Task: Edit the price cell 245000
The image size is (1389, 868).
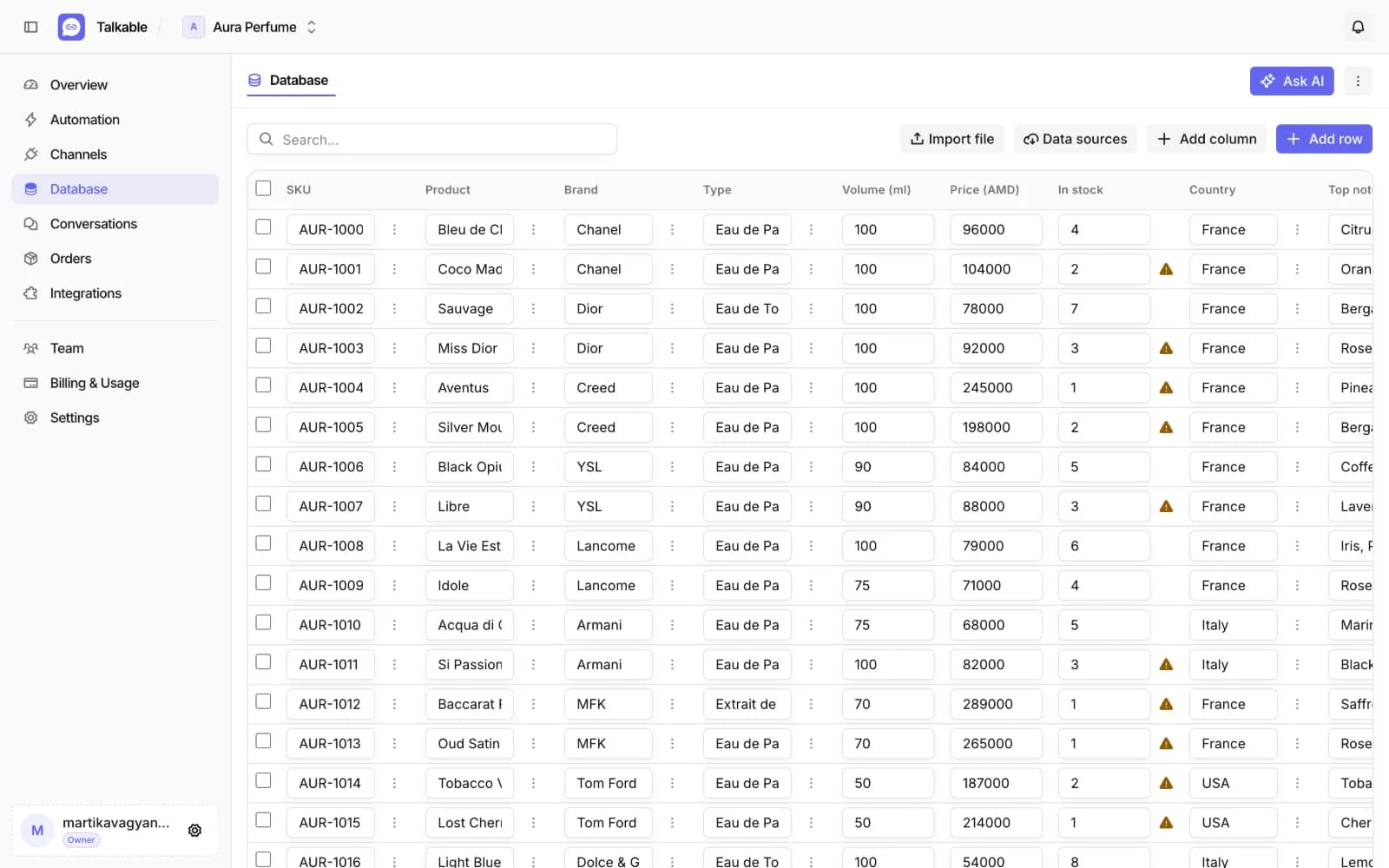Action: click(x=996, y=388)
